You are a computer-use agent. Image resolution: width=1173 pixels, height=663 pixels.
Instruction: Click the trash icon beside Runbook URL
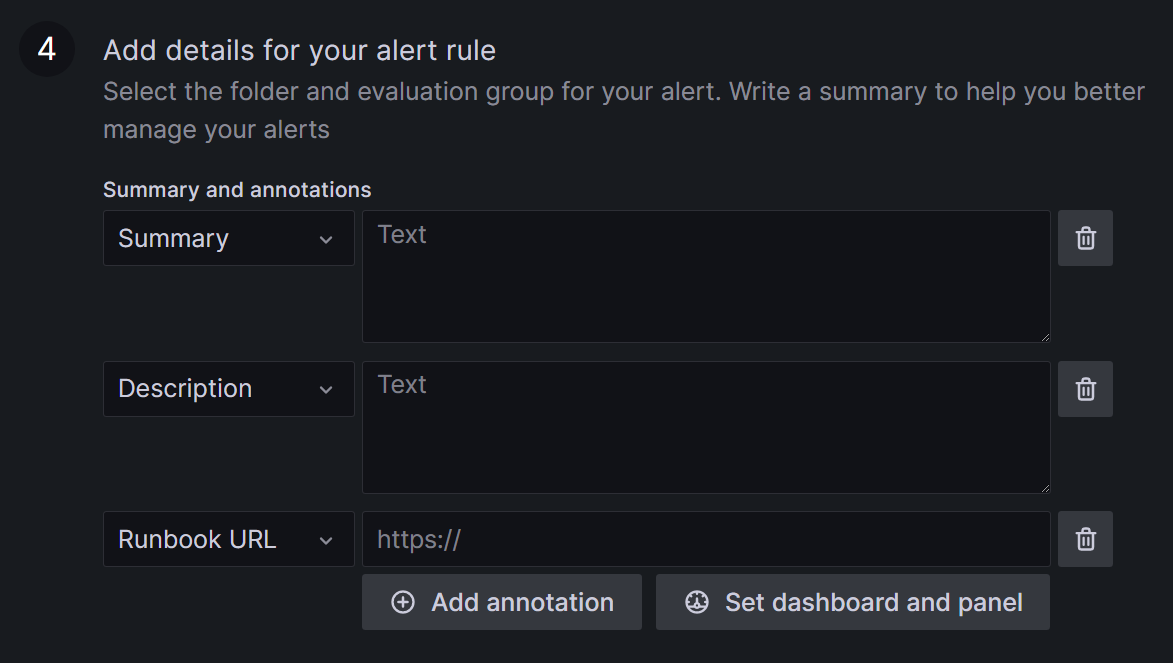point(1085,539)
